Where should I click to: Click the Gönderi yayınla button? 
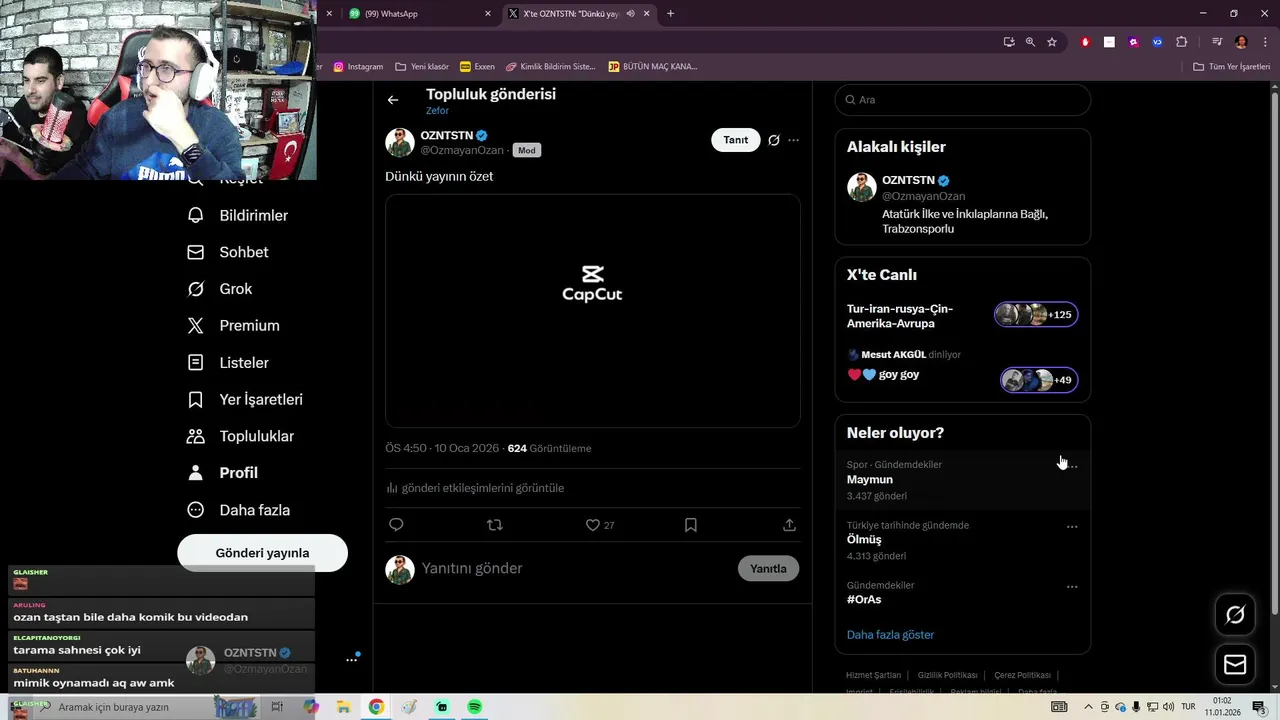tap(262, 553)
